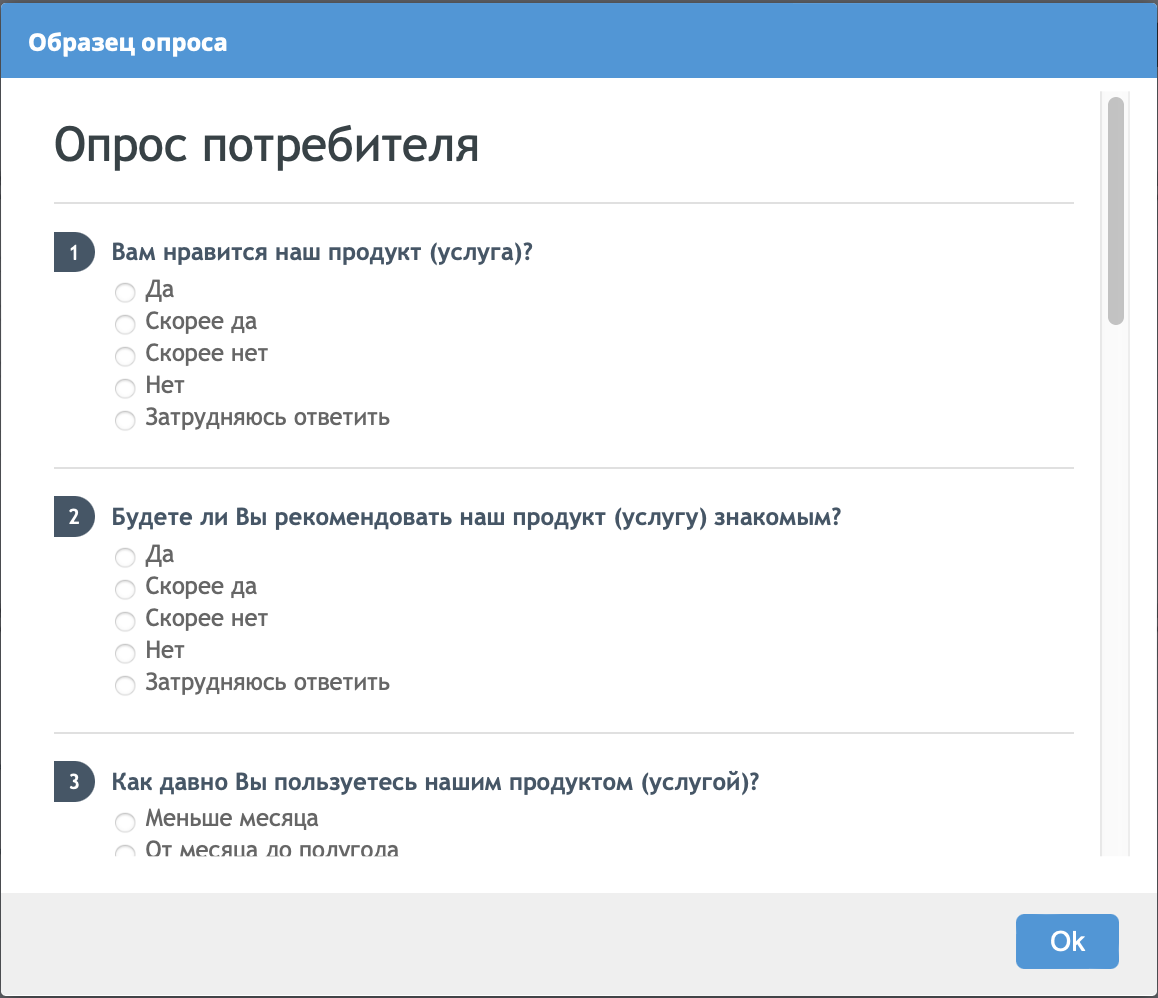
Task: Choose "Скорее да" under question 2
Action: [125, 589]
